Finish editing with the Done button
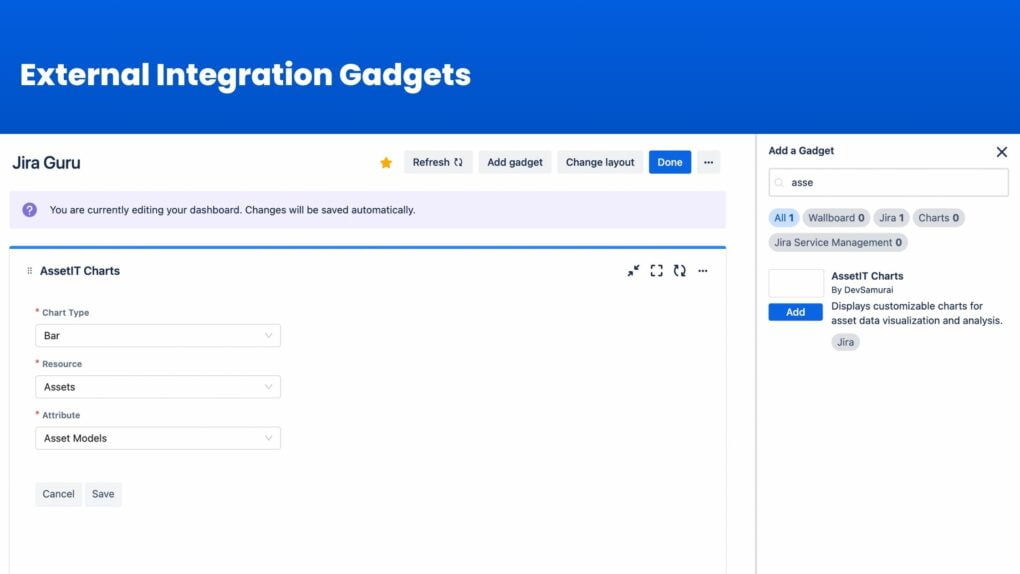 coord(669,162)
